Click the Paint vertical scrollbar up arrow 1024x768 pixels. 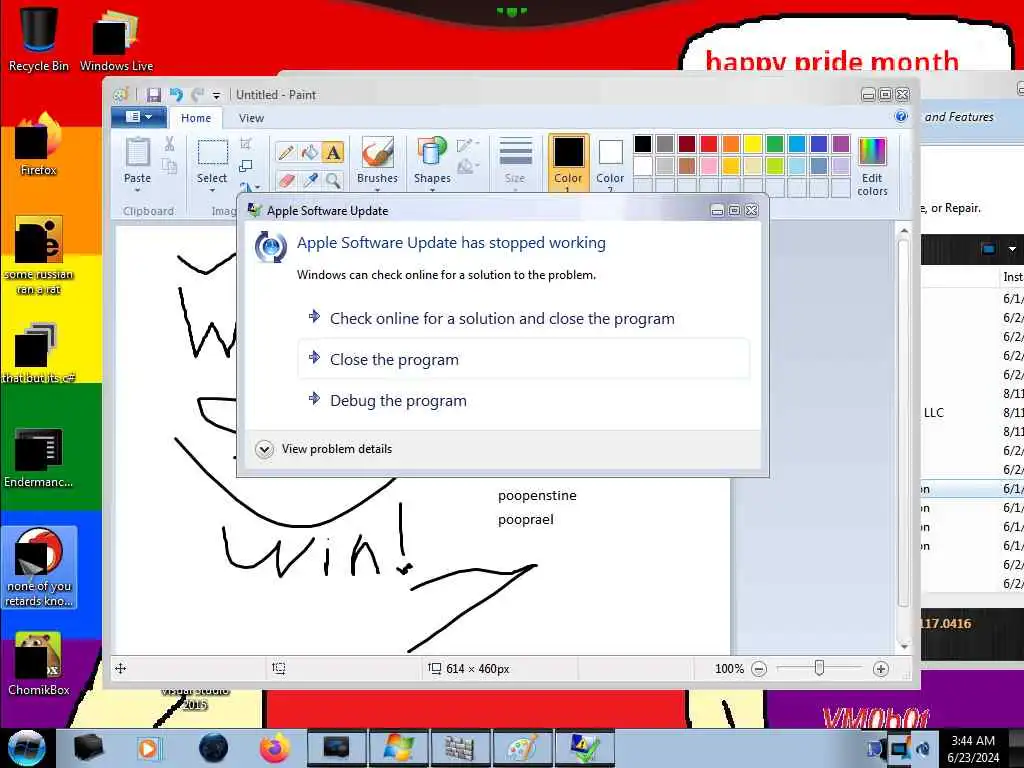coord(904,231)
